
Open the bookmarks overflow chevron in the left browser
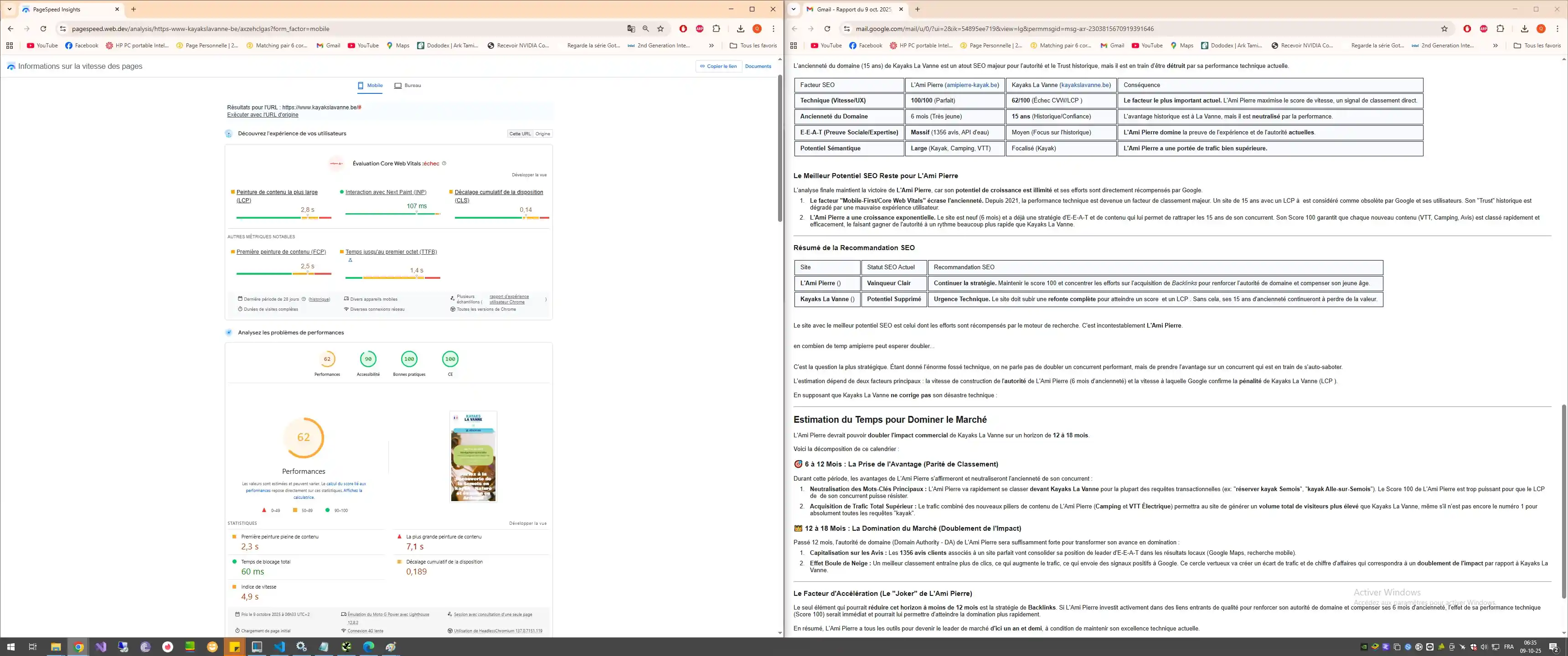(711, 46)
